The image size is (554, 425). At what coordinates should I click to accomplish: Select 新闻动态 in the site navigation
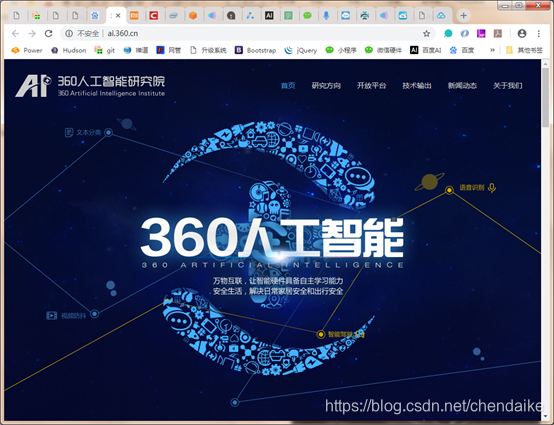[462, 85]
